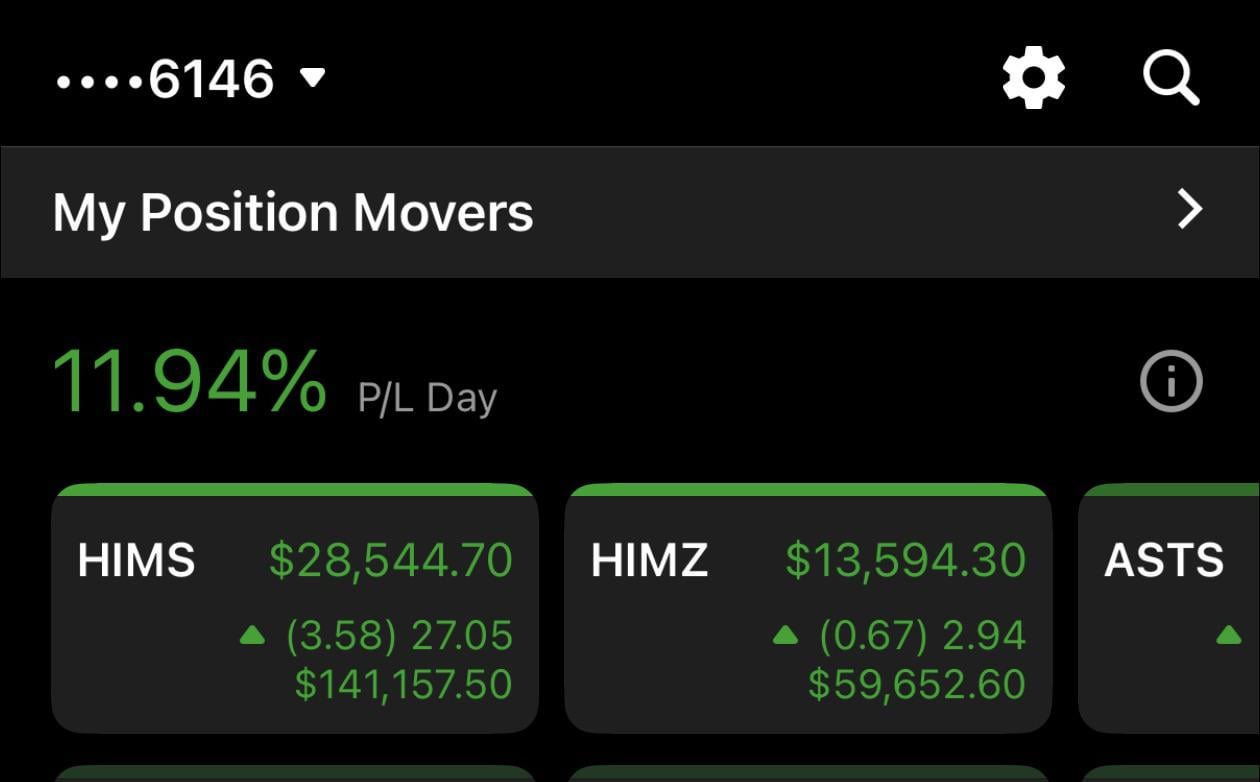Tap the (3.58) 27.05 price change
Screen dimensions: 1260x782
coord(399,636)
